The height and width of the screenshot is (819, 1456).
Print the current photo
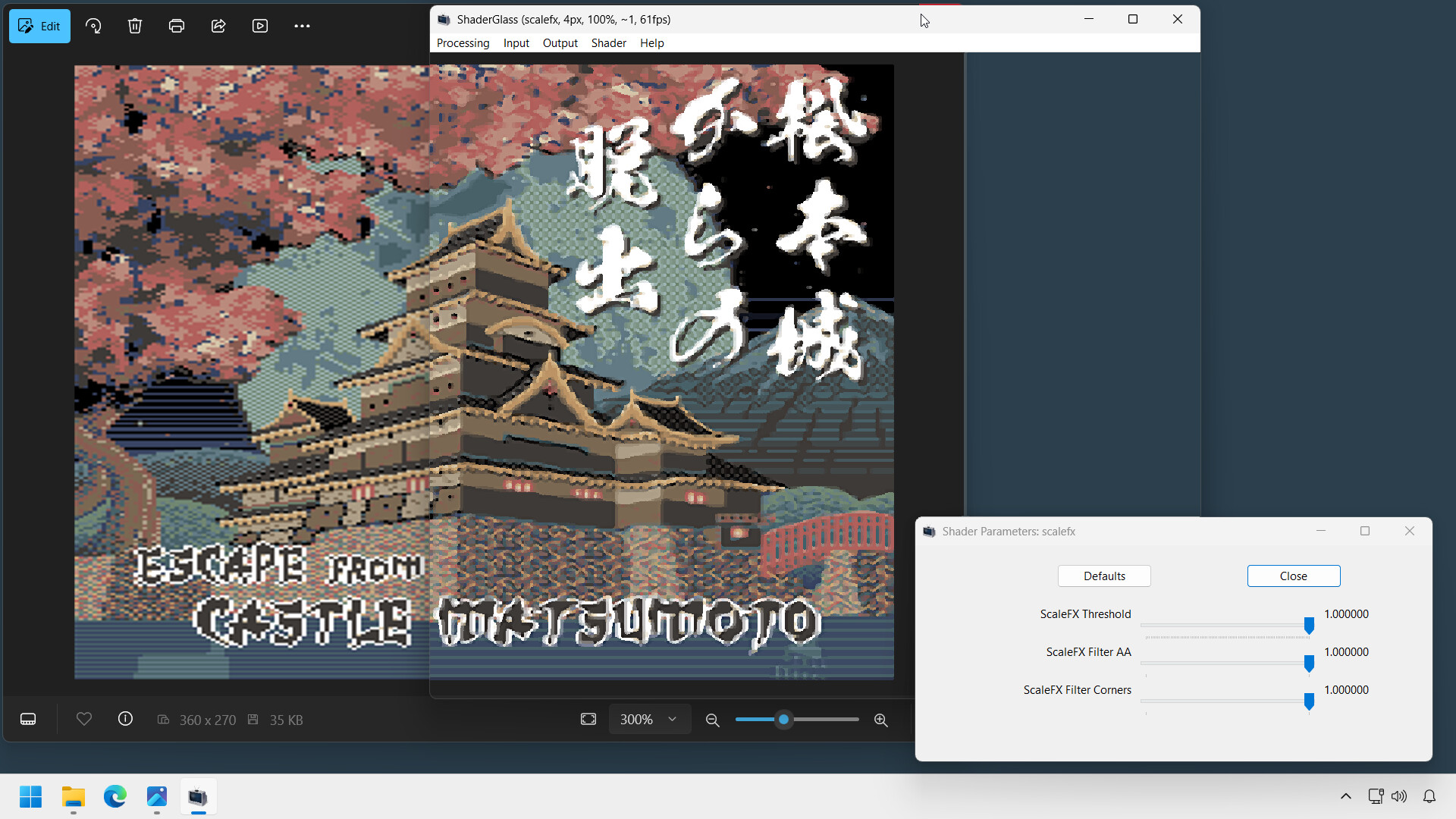176,26
